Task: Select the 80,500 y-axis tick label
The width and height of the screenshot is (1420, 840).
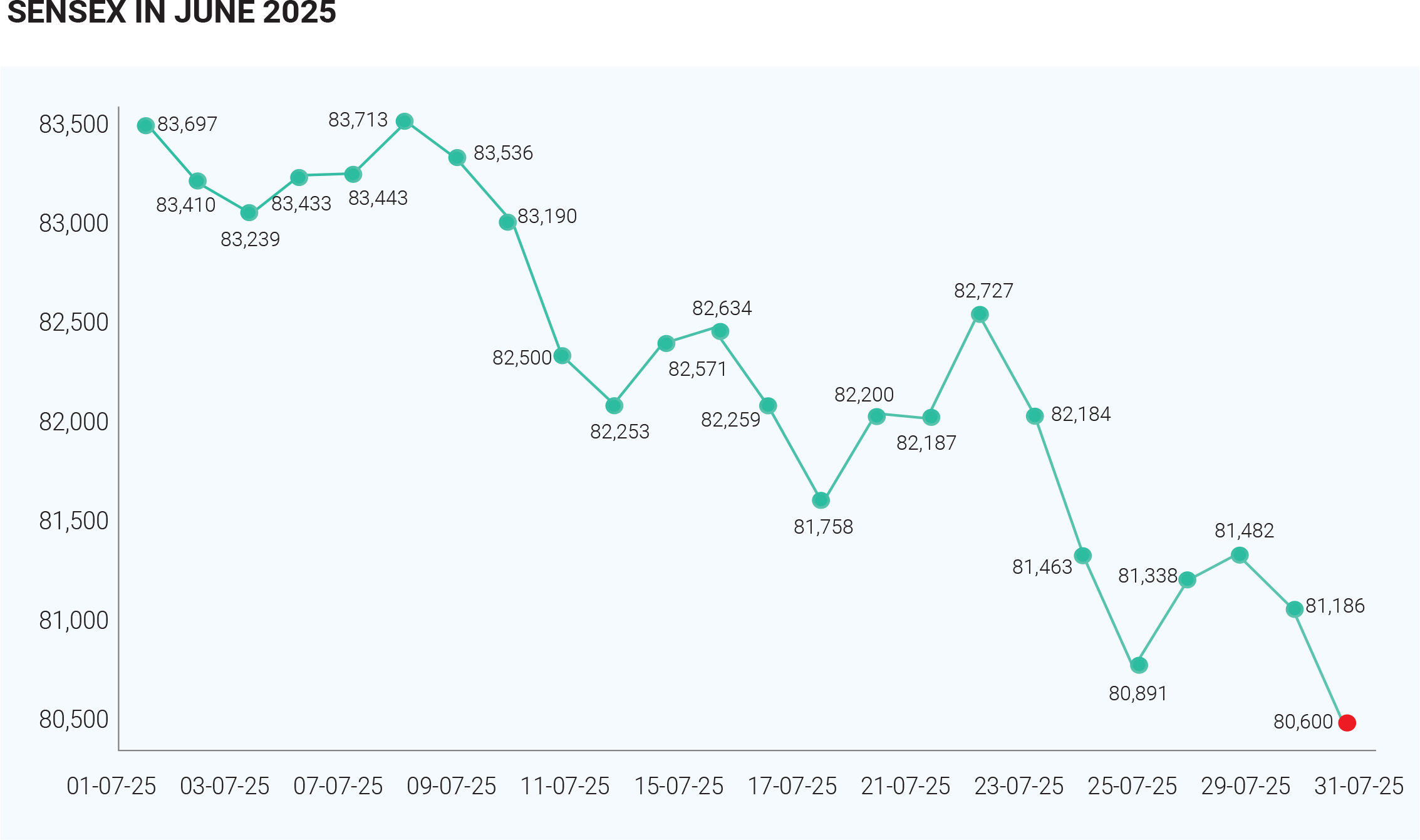Action: [74, 720]
